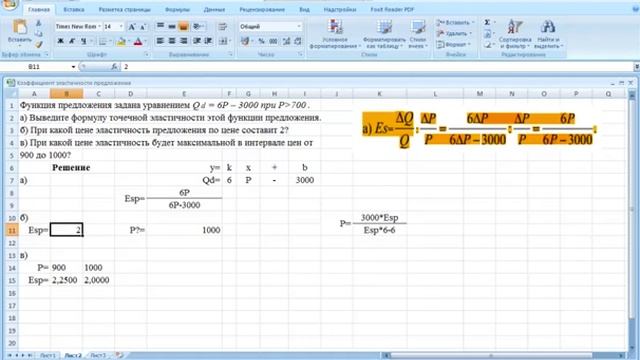Viewport: 640px width, 360px height.
Task: Open the Общий number format dropdown
Action: click(299, 27)
